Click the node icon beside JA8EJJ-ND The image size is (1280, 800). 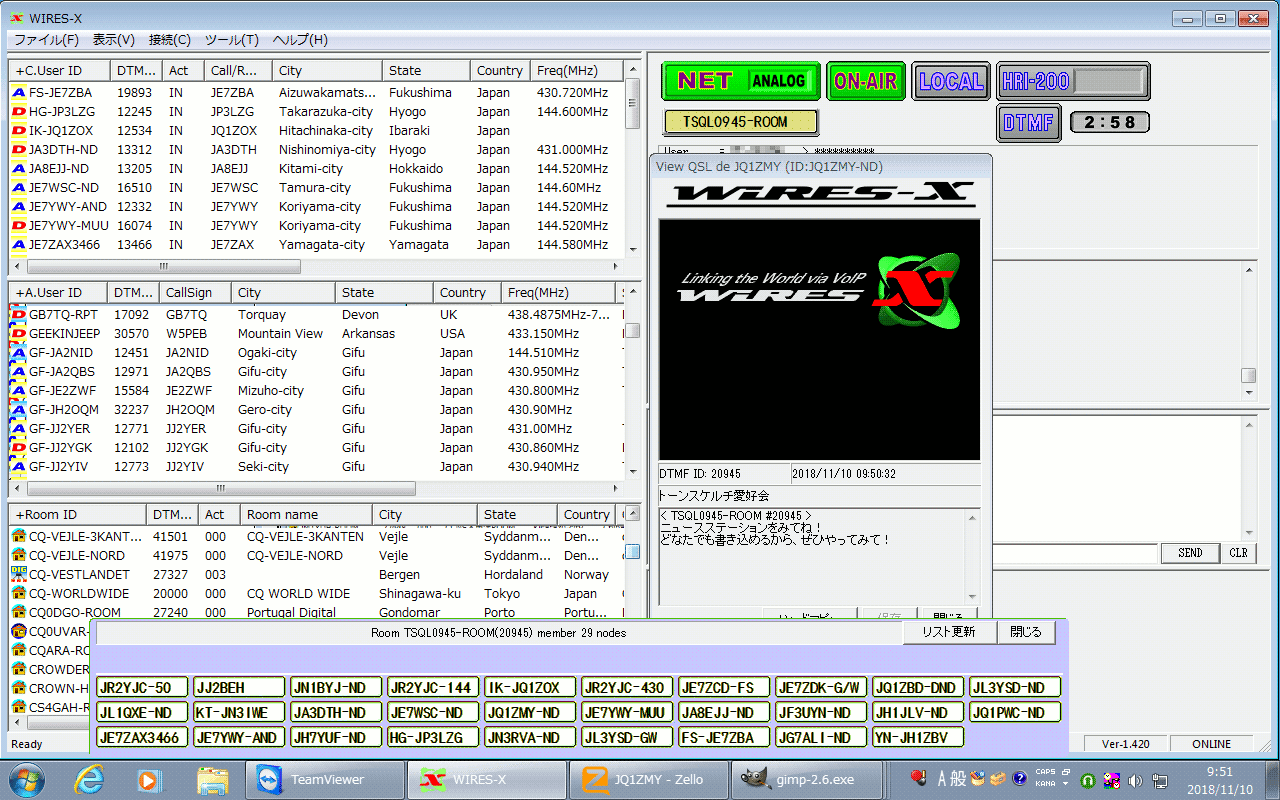point(18,169)
